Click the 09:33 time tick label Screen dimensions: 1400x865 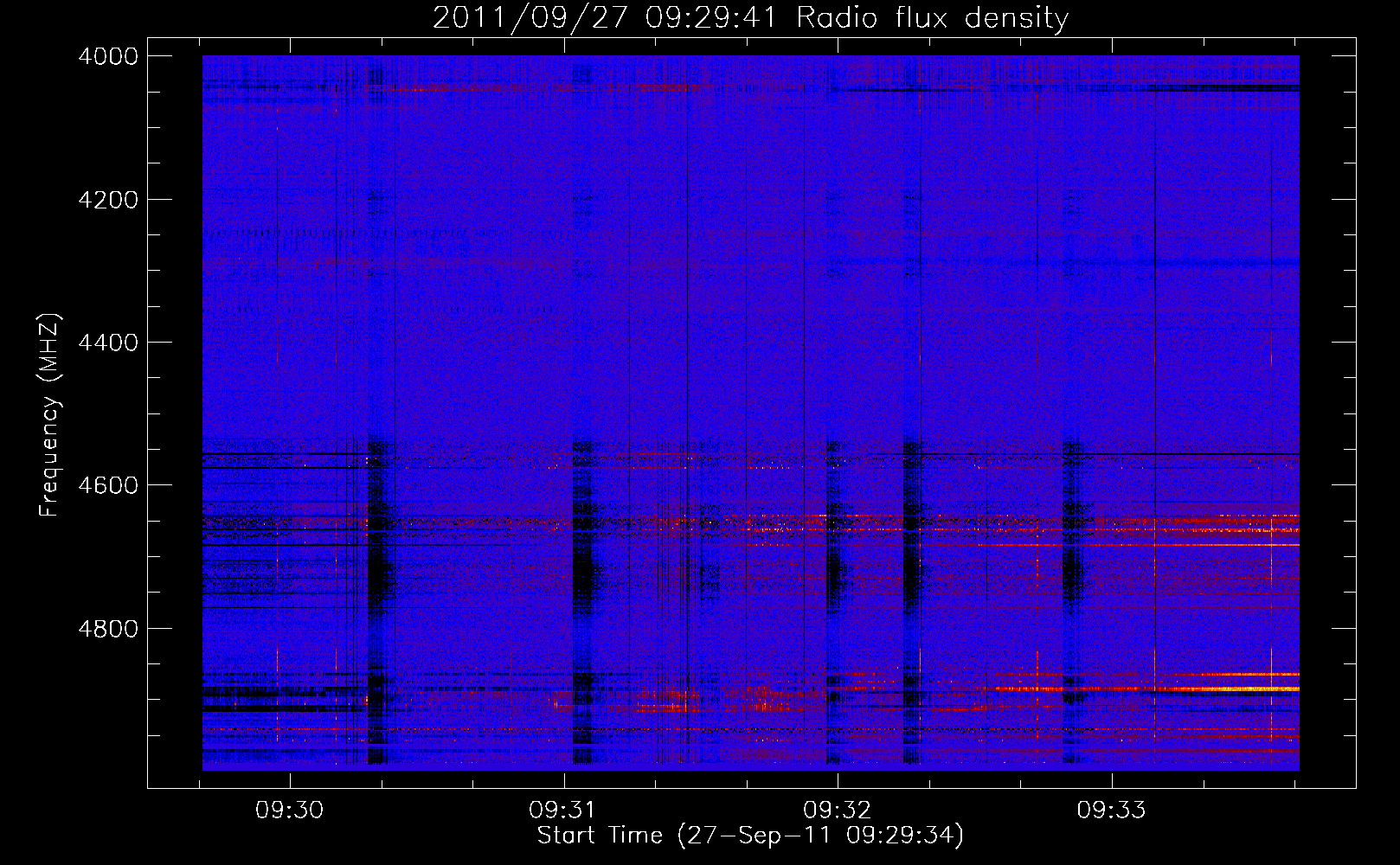coord(1111,810)
